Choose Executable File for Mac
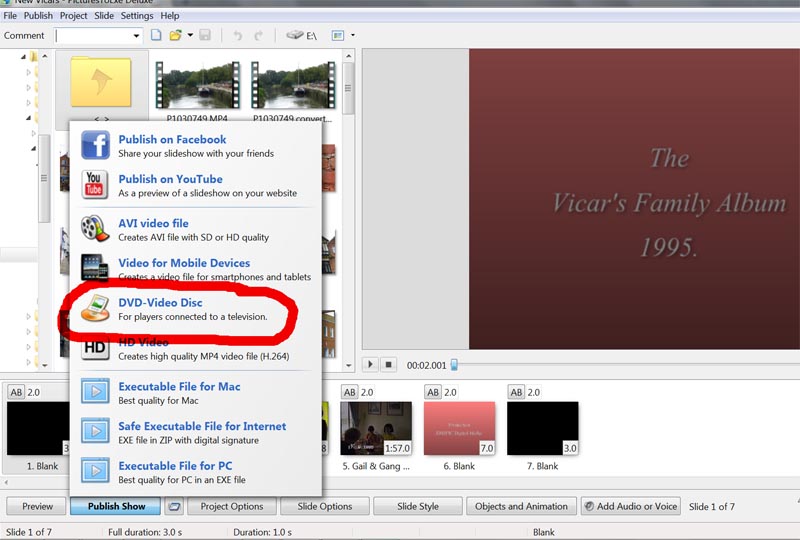 179,386
